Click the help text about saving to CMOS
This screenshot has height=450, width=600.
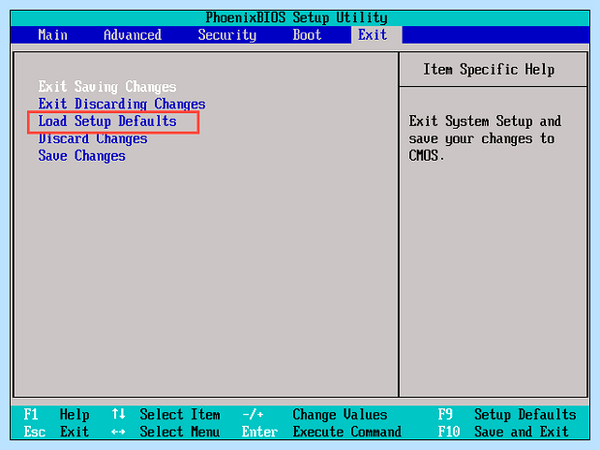(x=485, y=139)
